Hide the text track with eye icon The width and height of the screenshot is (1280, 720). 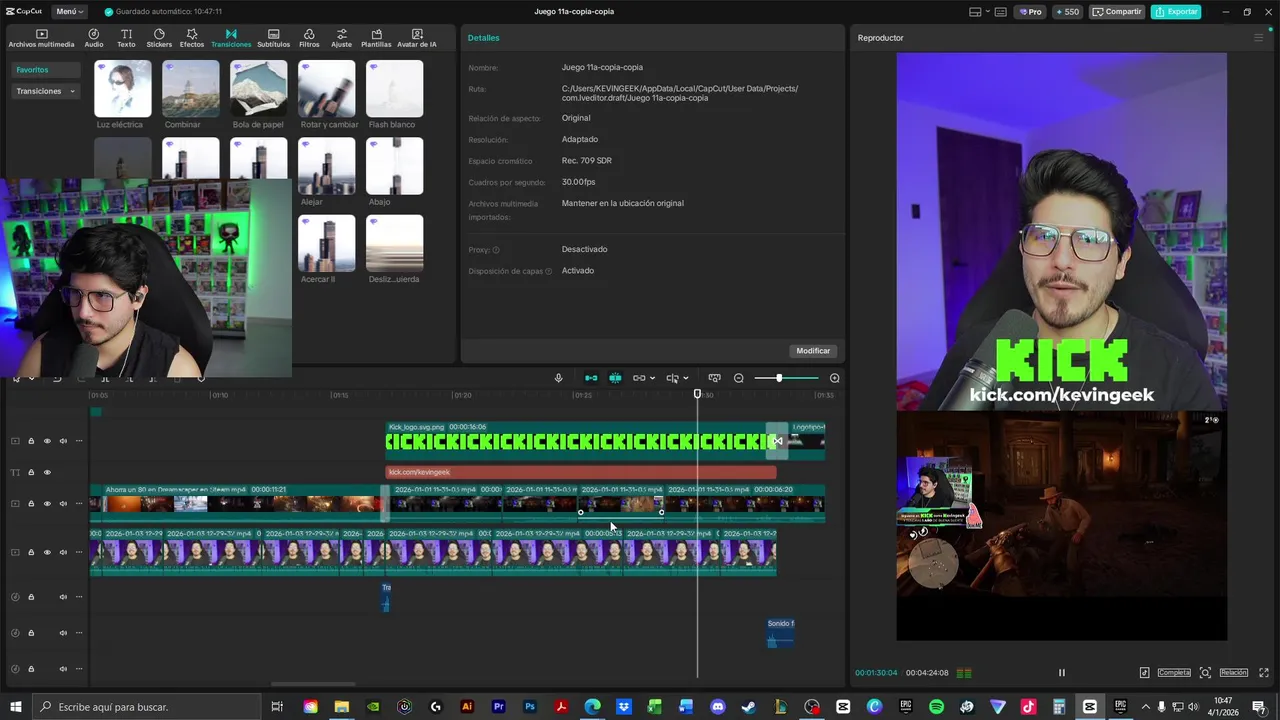[47, 472]
